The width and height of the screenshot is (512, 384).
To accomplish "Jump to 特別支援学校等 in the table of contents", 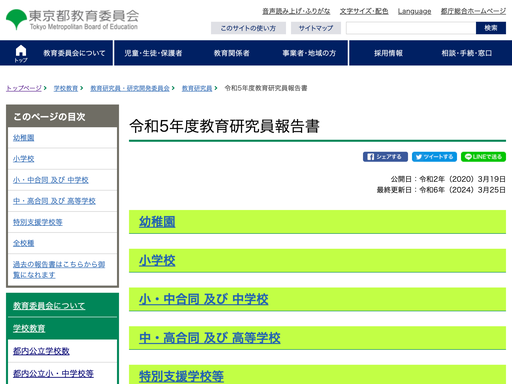I will (38, 222).
